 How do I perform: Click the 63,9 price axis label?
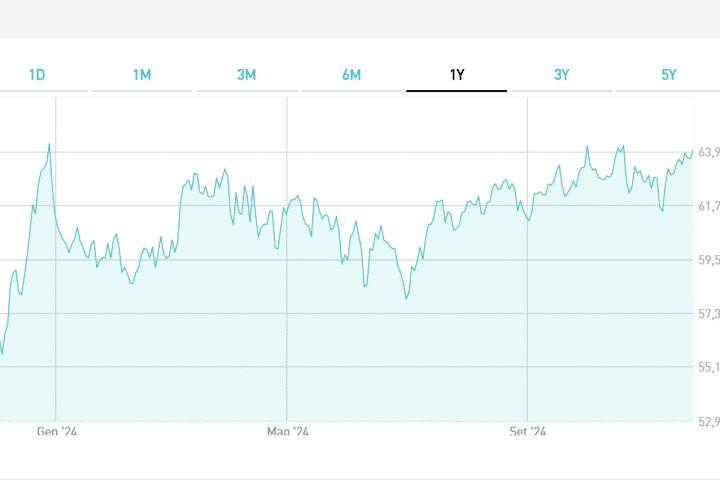(709, 152)
